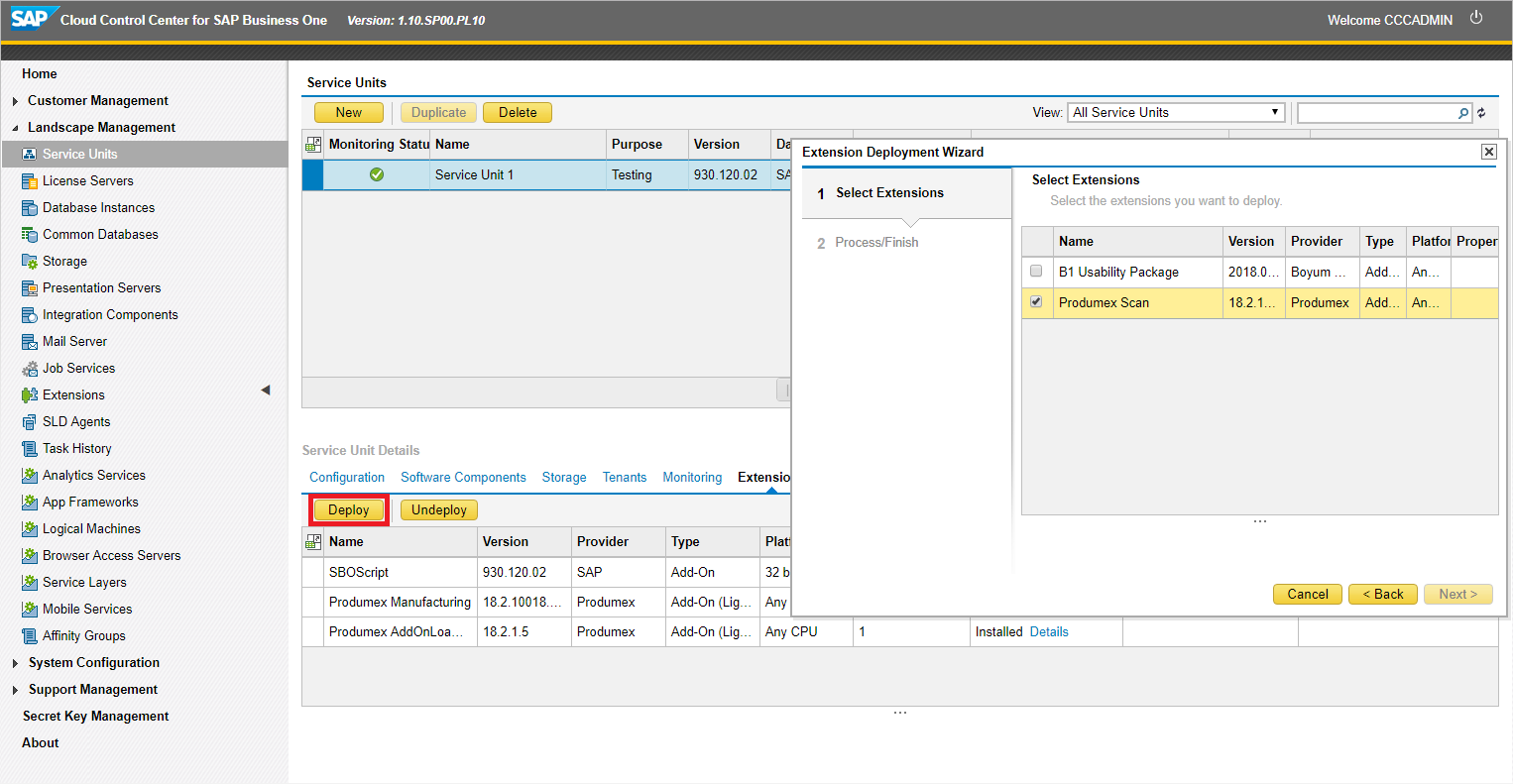
Task: Close the Extension Deployment Wizard
Action: 1488,152
